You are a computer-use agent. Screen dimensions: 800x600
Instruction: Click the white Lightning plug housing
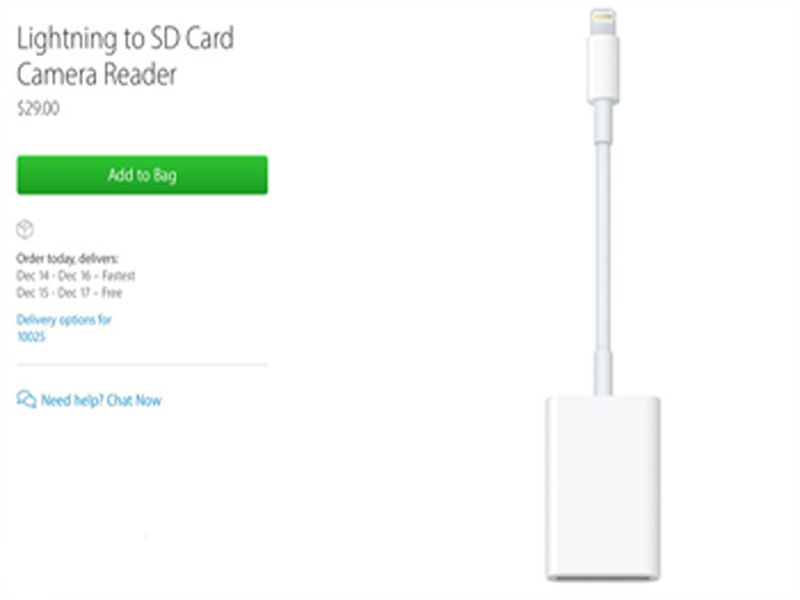603,69
